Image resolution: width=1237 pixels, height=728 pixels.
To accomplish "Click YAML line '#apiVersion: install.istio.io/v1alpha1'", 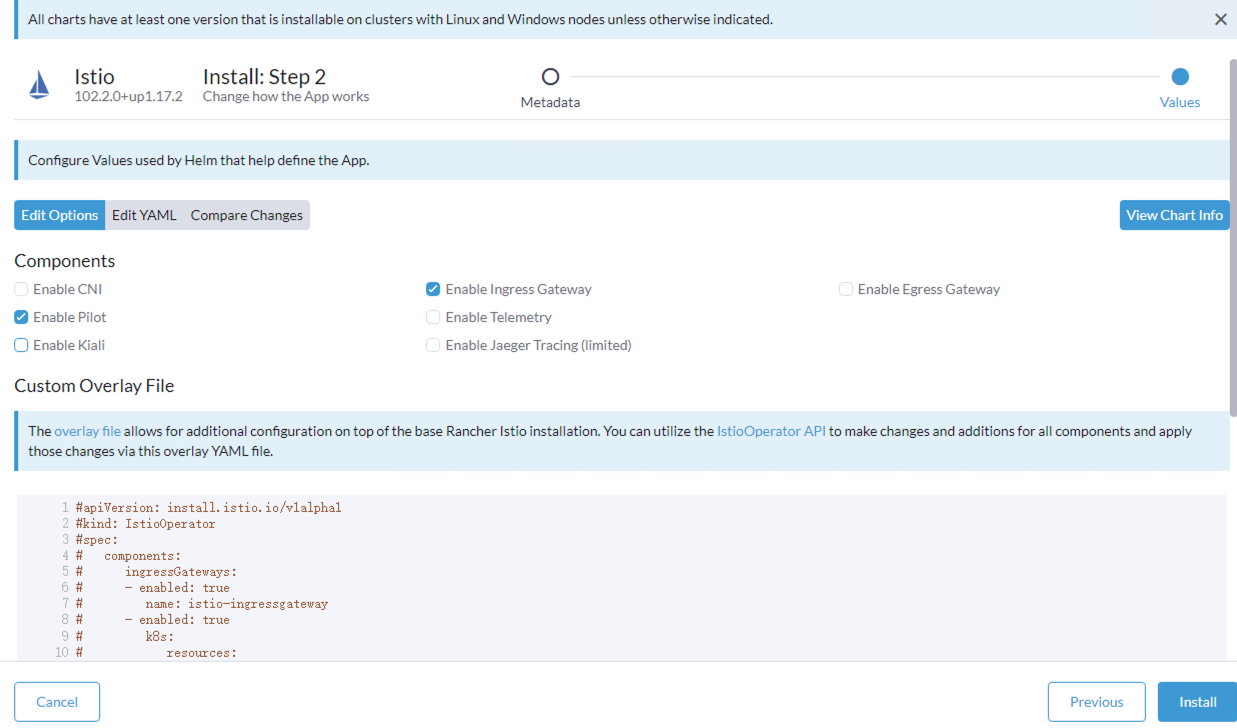I will click(x=208, y=508).
